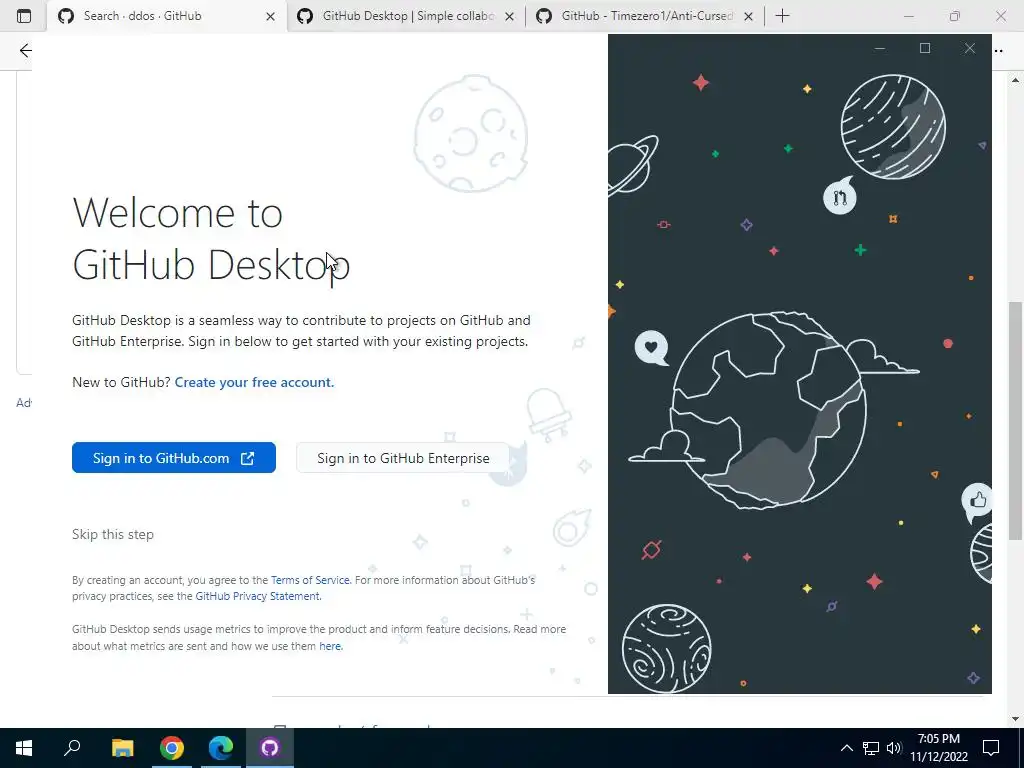
Task: Minimize the GitHub Desktop window
Action: click(x=880, y=48)
